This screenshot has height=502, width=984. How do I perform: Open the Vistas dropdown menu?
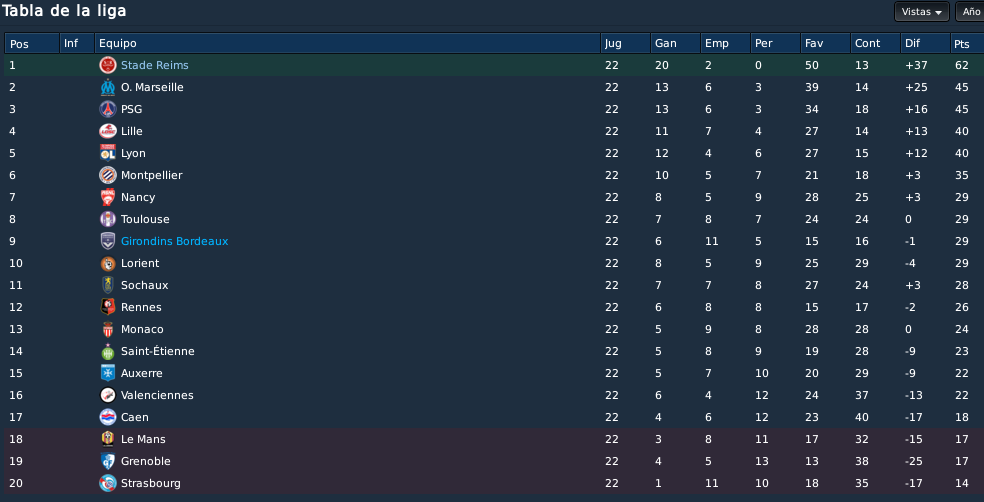[921, 11]
